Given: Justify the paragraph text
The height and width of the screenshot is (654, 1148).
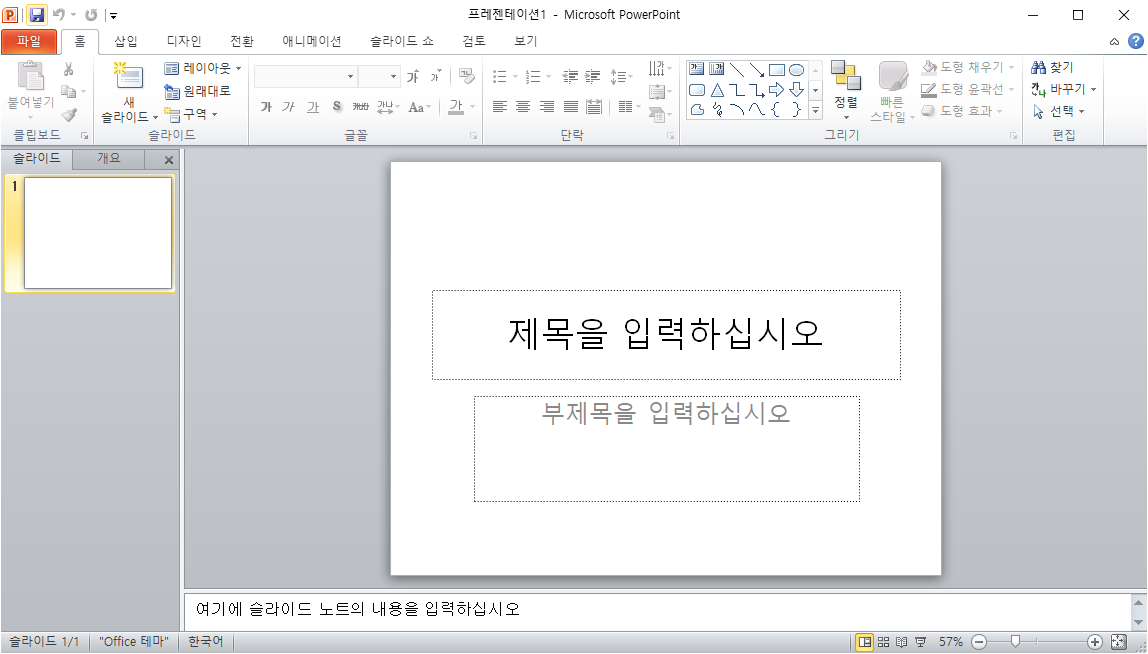Looking at the screenshot, I should [x=571, y=107].
